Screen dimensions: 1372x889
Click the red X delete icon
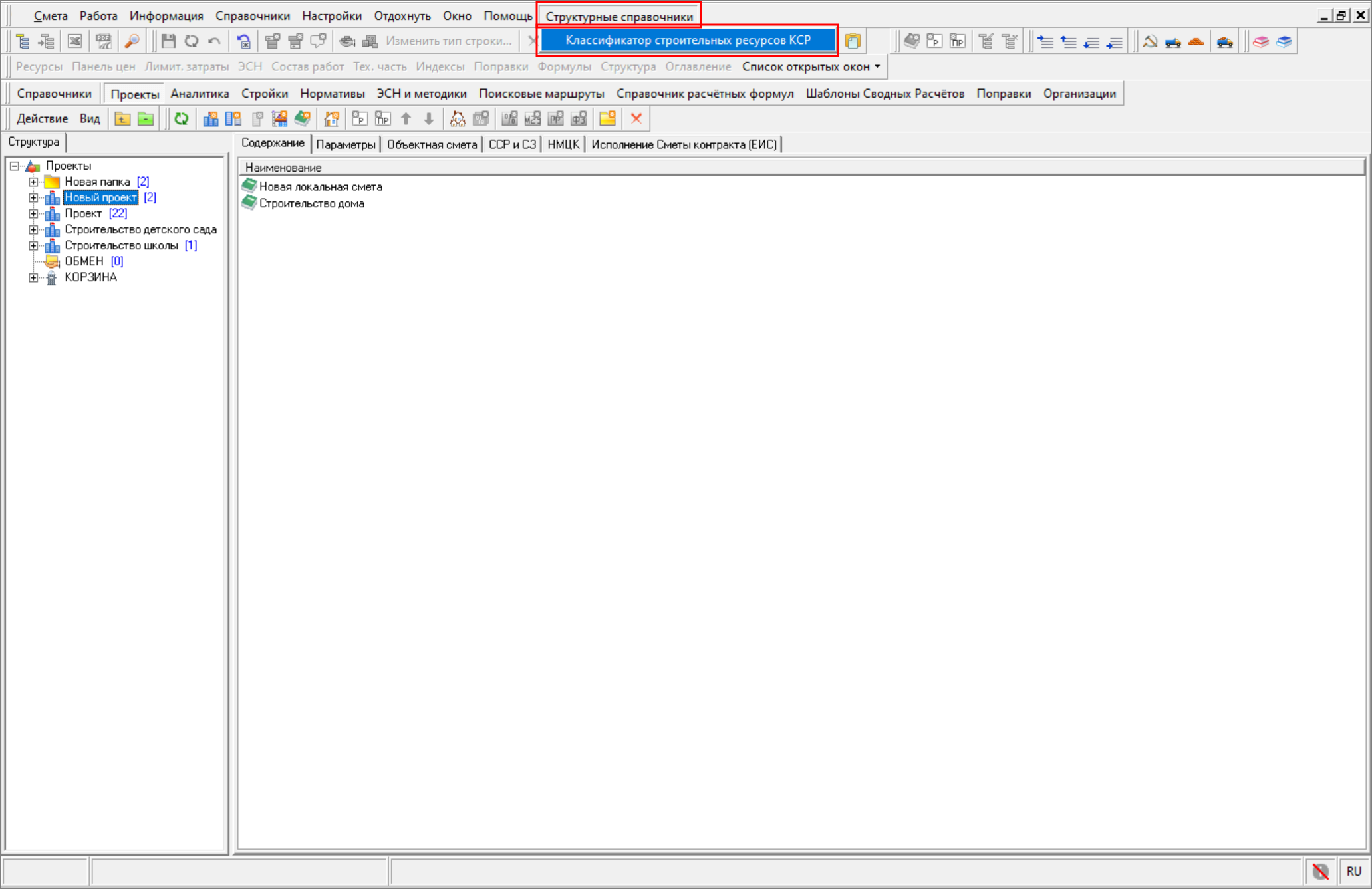[636, 119]
